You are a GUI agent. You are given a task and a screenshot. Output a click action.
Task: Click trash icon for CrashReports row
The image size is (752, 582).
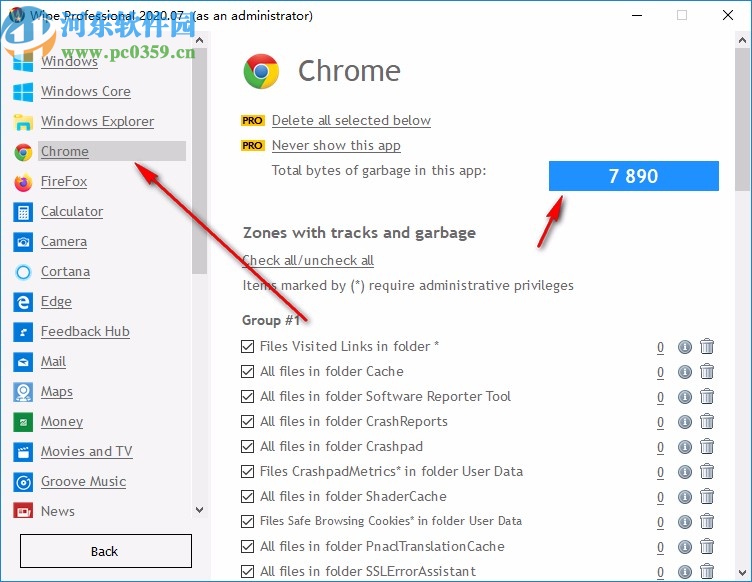coord(707,421)
